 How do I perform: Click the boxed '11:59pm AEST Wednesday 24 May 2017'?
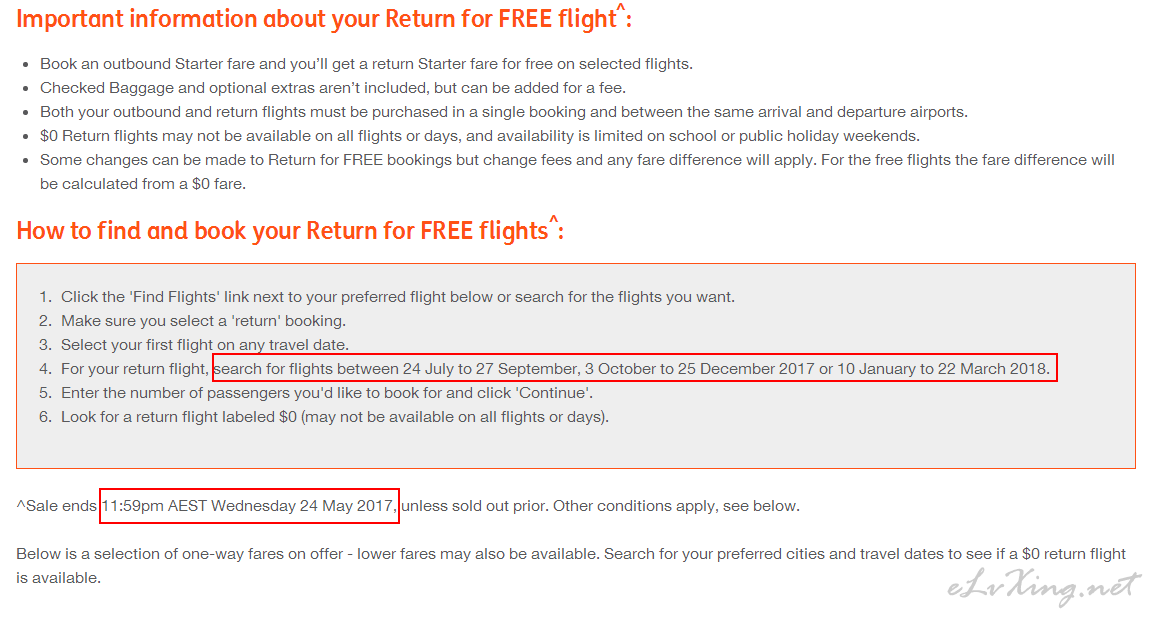point(249,505)
